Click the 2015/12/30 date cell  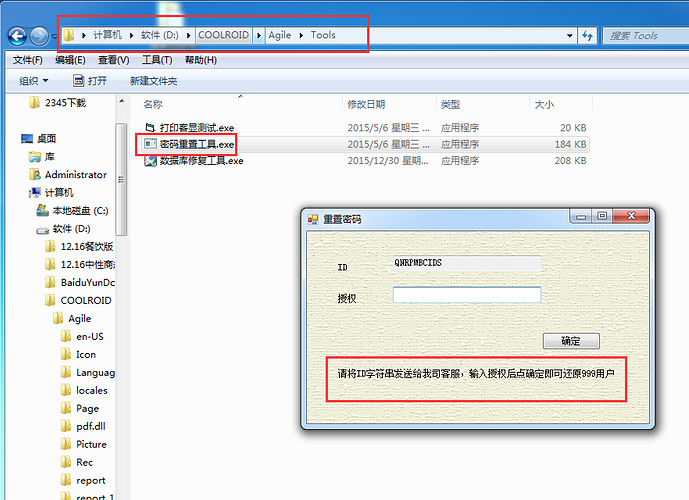pyautogui.click(x=388, y=161)
